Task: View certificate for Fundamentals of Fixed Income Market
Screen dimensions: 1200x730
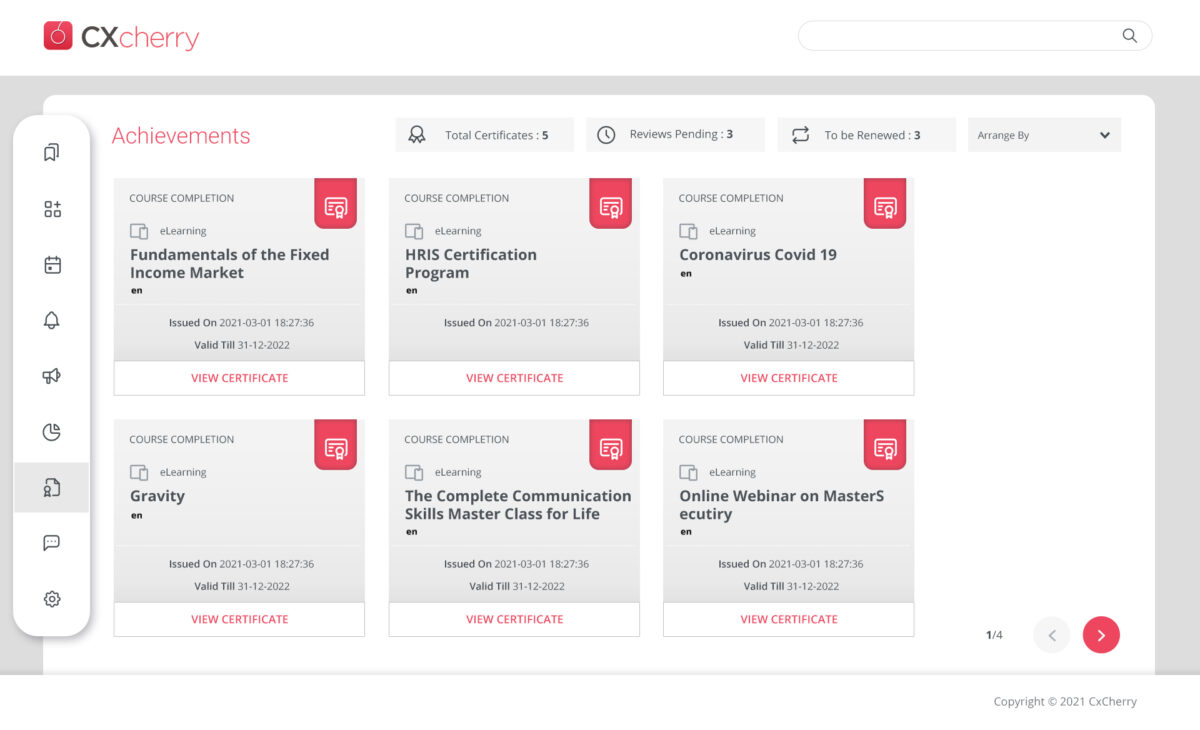Action: point(239,378)
